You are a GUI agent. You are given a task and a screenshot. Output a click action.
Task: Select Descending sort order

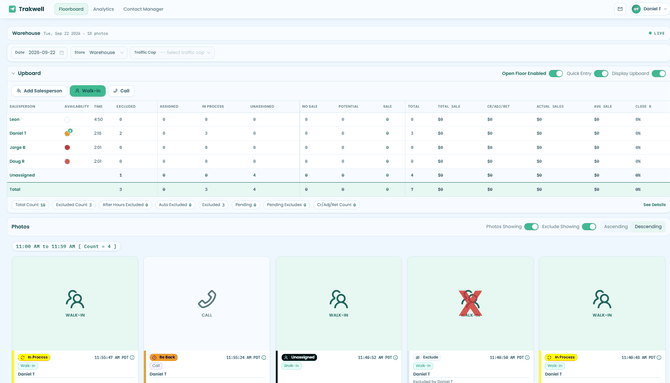[x=648, y=227]
